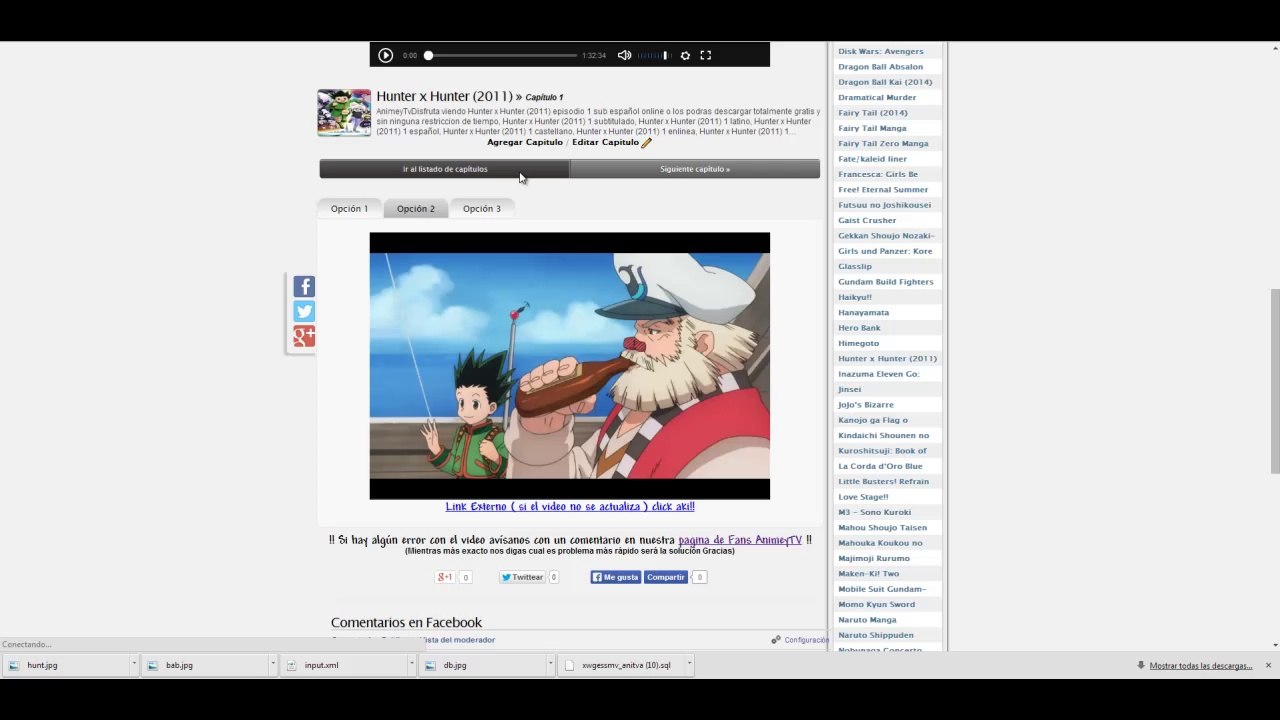This screenshot has width=1280, height=720.
Task: Click Agregar Capitulo link
Action: (525, 142)
